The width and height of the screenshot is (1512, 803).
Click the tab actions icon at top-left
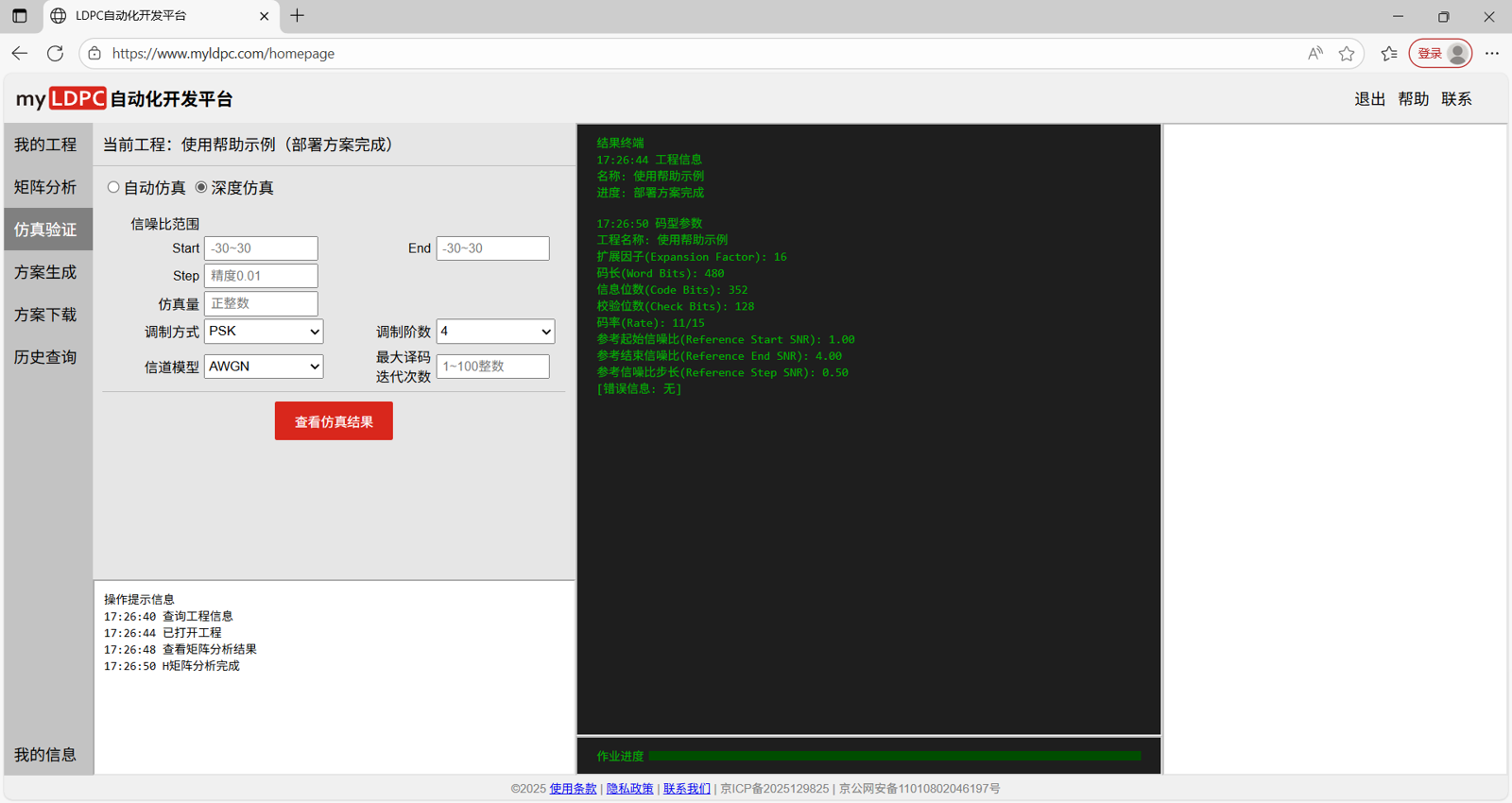20,16
